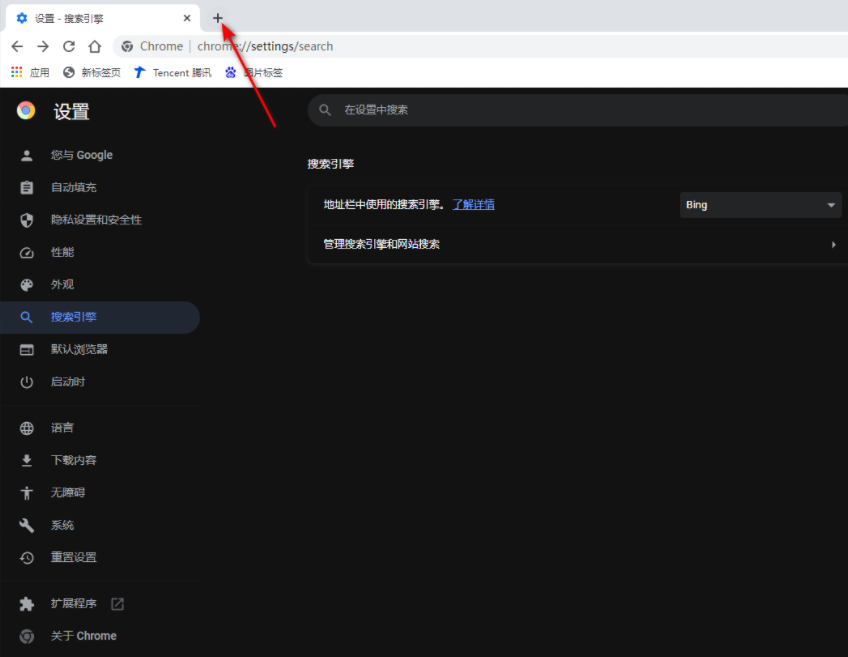This screenshot has width=848, height=657.
Task: Click the Chrome site info chip
Action: (x=153, y=47)
